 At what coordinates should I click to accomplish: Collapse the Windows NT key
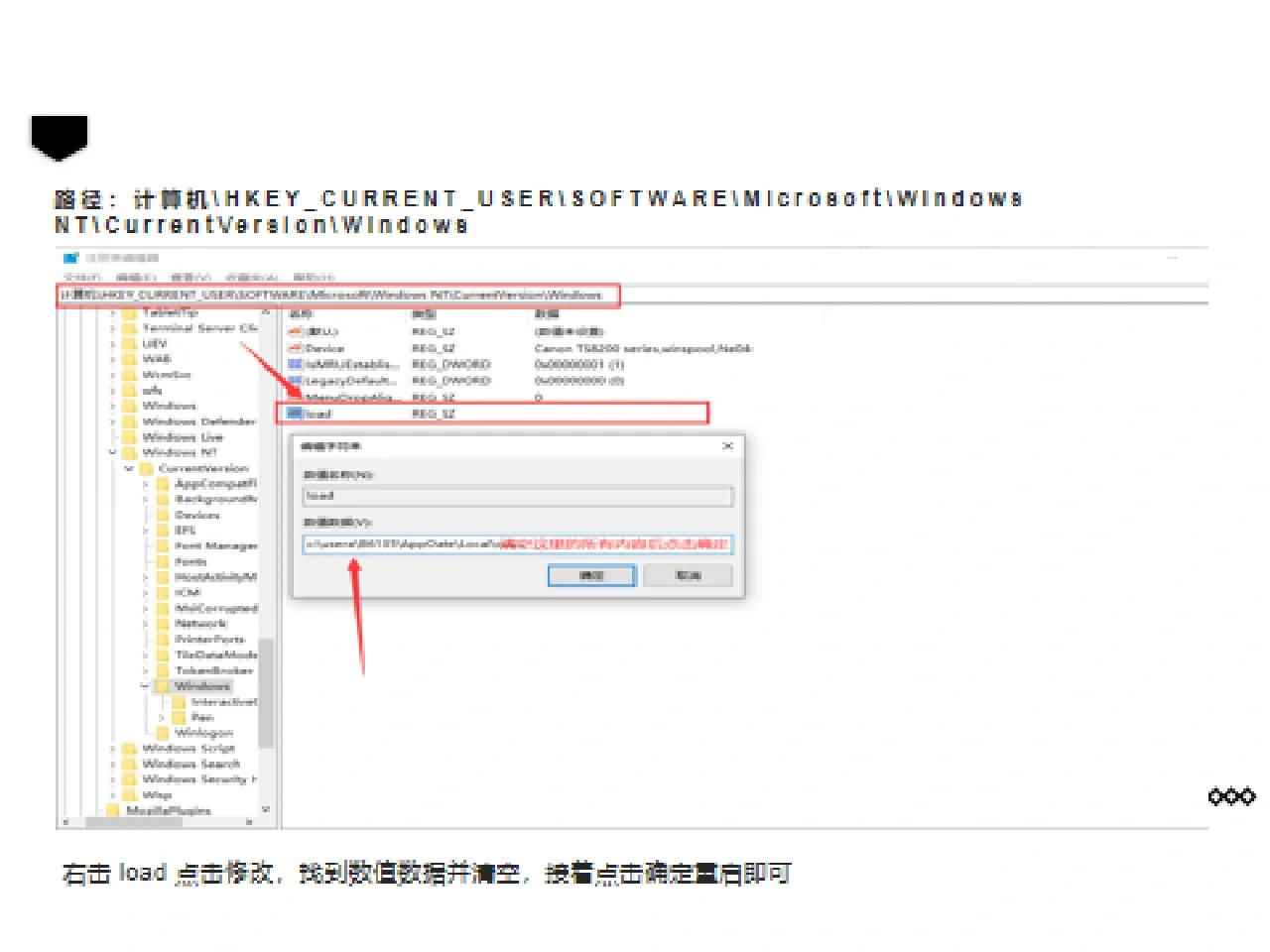[x=113, y=452]
